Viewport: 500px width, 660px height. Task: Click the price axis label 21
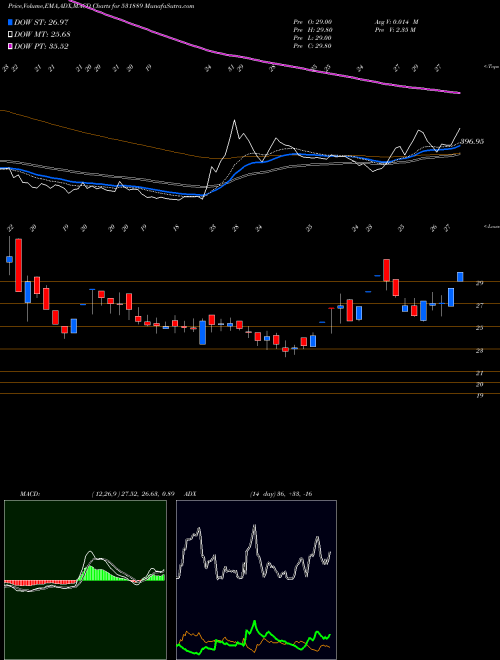pos(479,373)
